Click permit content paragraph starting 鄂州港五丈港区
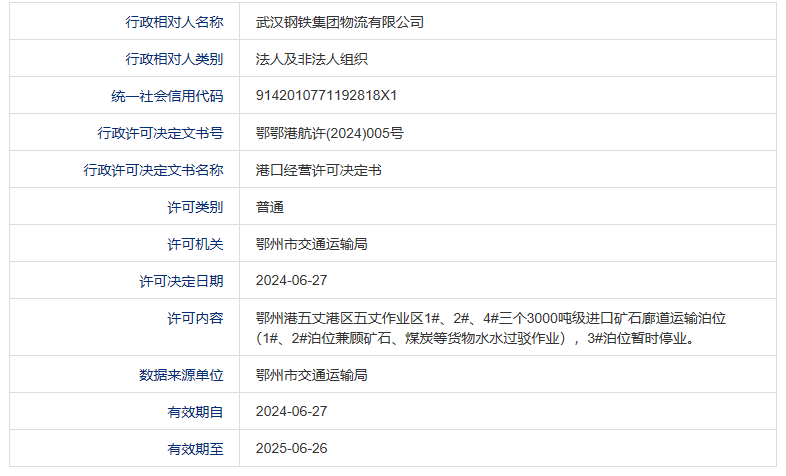786x476 pixels. click(491, 328)
